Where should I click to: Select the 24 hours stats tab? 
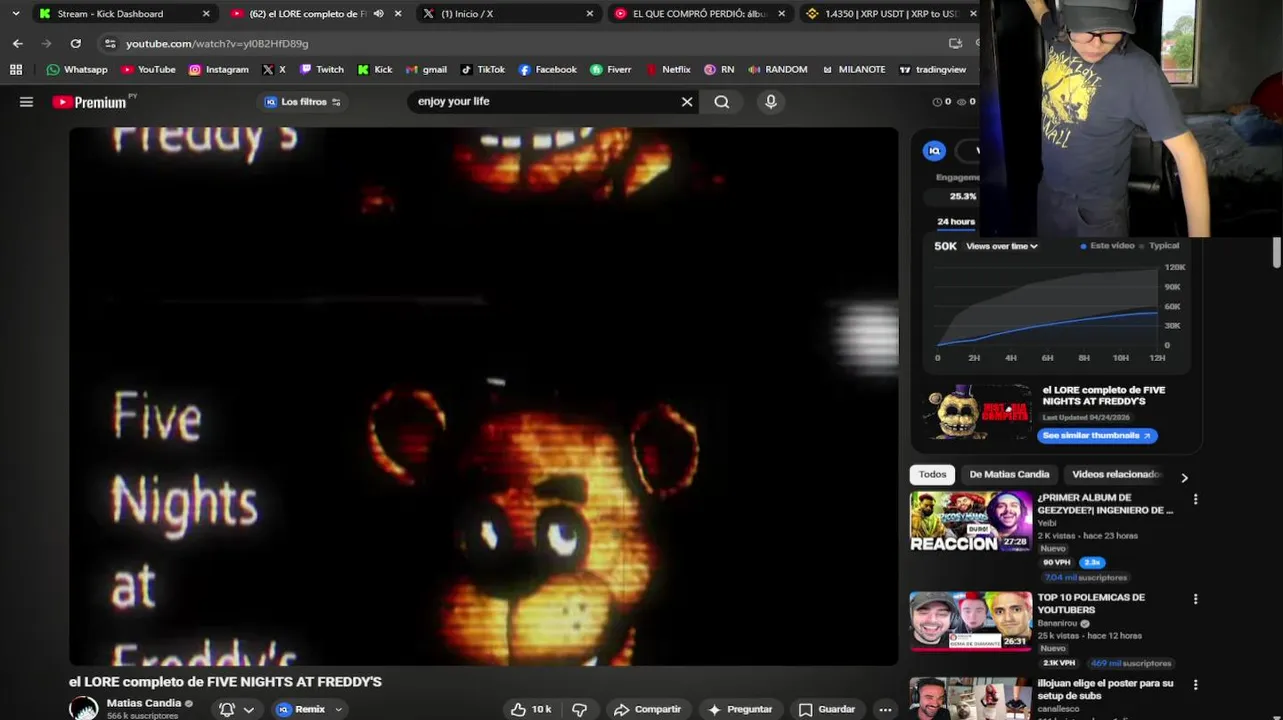click(x=956, y=222)
